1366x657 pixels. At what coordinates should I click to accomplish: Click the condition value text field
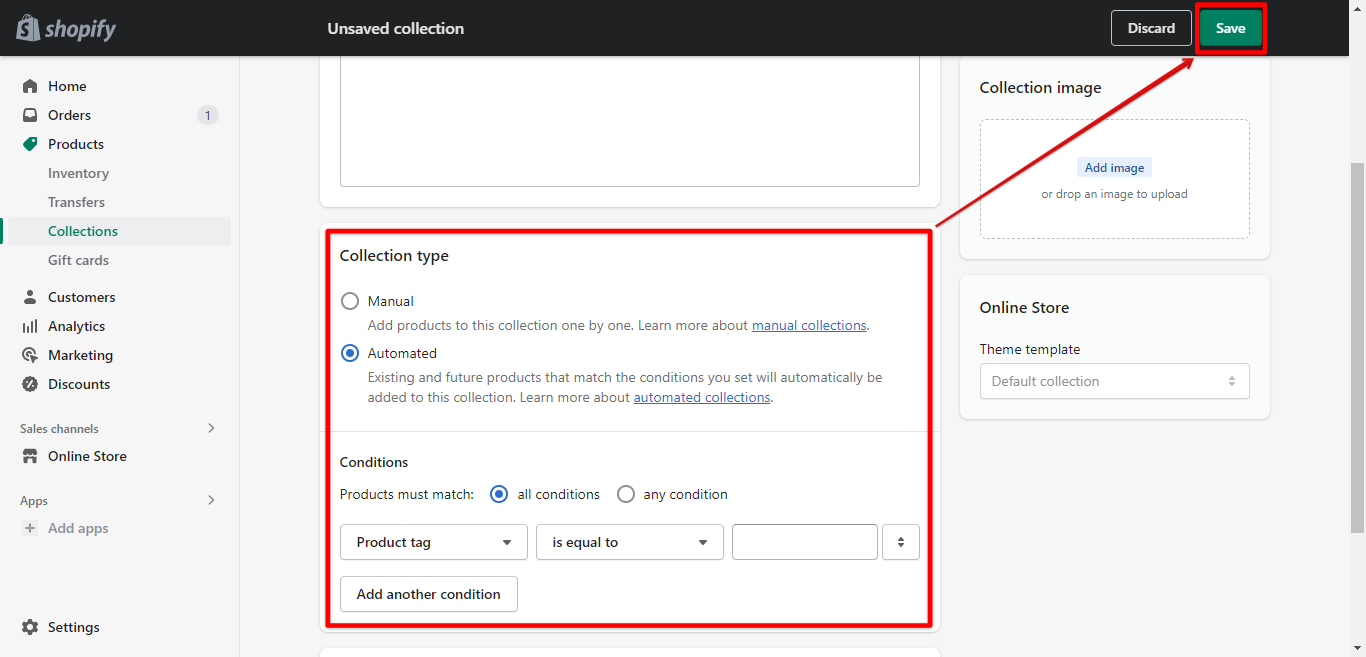coord(804,542)
